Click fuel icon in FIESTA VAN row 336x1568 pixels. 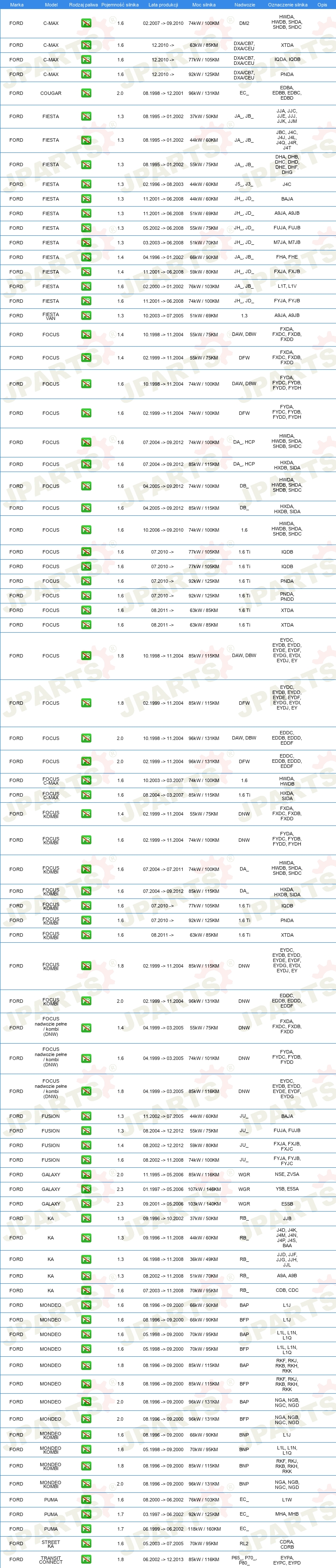point(86,316)
